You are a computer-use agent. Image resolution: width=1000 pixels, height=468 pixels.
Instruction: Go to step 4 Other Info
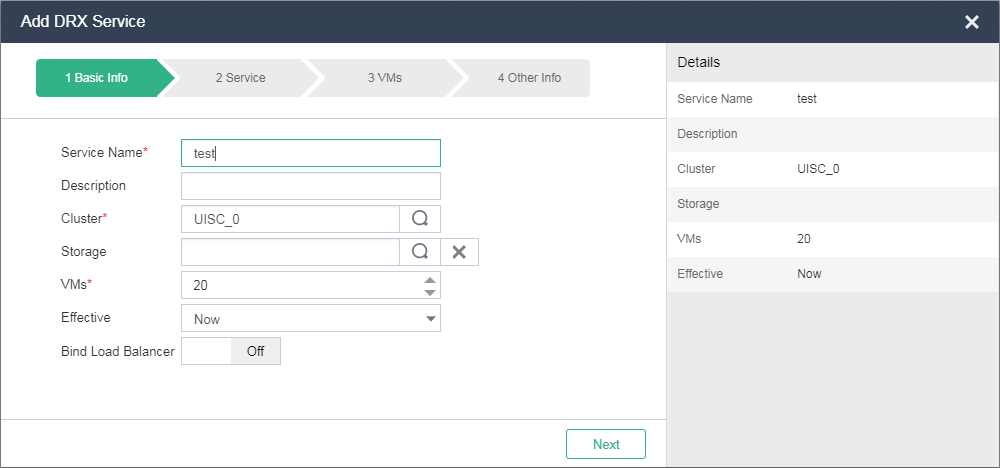pyautogui.click(x=529, y=78)
